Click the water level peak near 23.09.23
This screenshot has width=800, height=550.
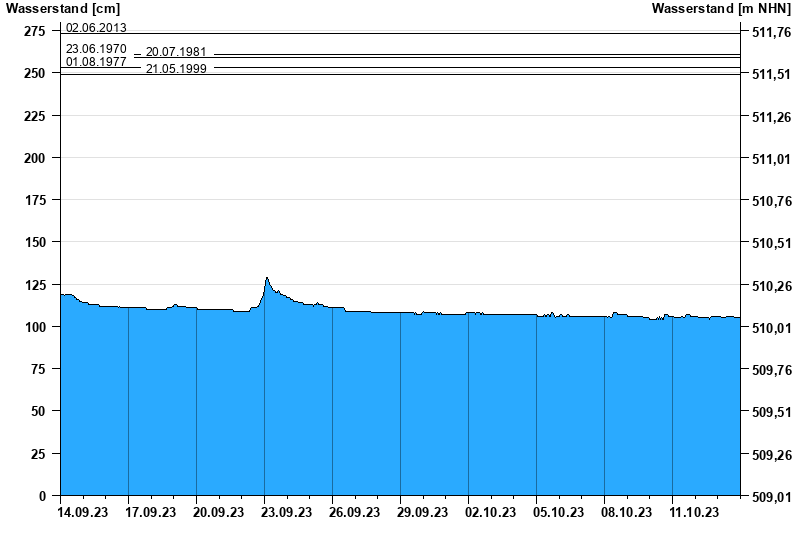pos(267,279)
